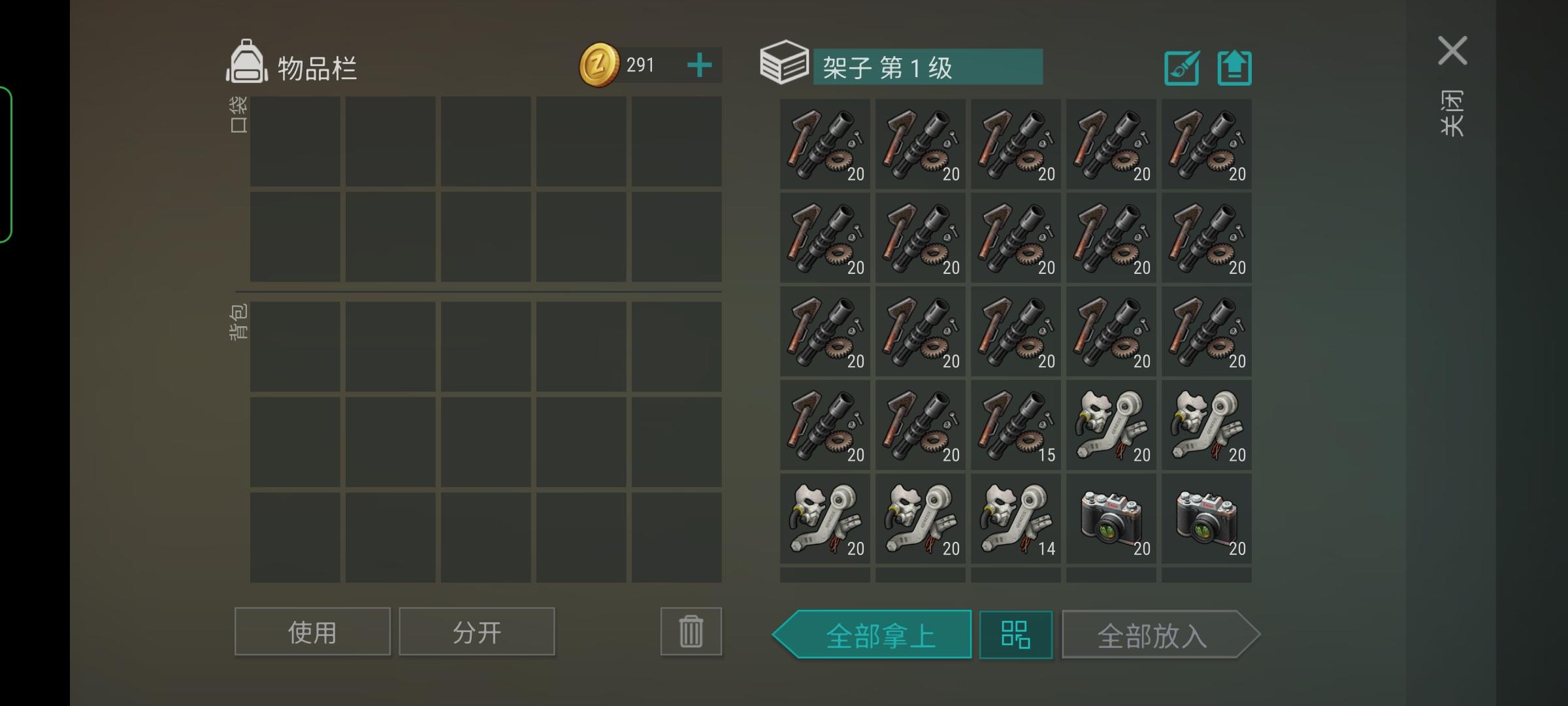Select the gun parts stack of 15

coord(1015,425)
